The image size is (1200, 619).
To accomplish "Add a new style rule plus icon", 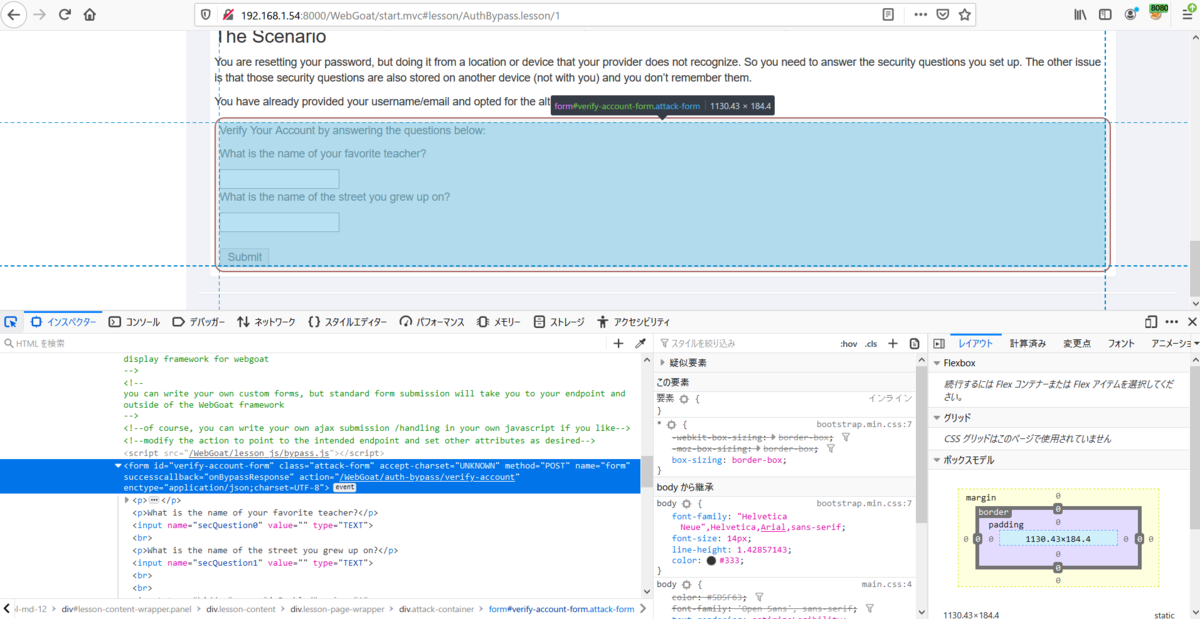I will tap(893, 343).
